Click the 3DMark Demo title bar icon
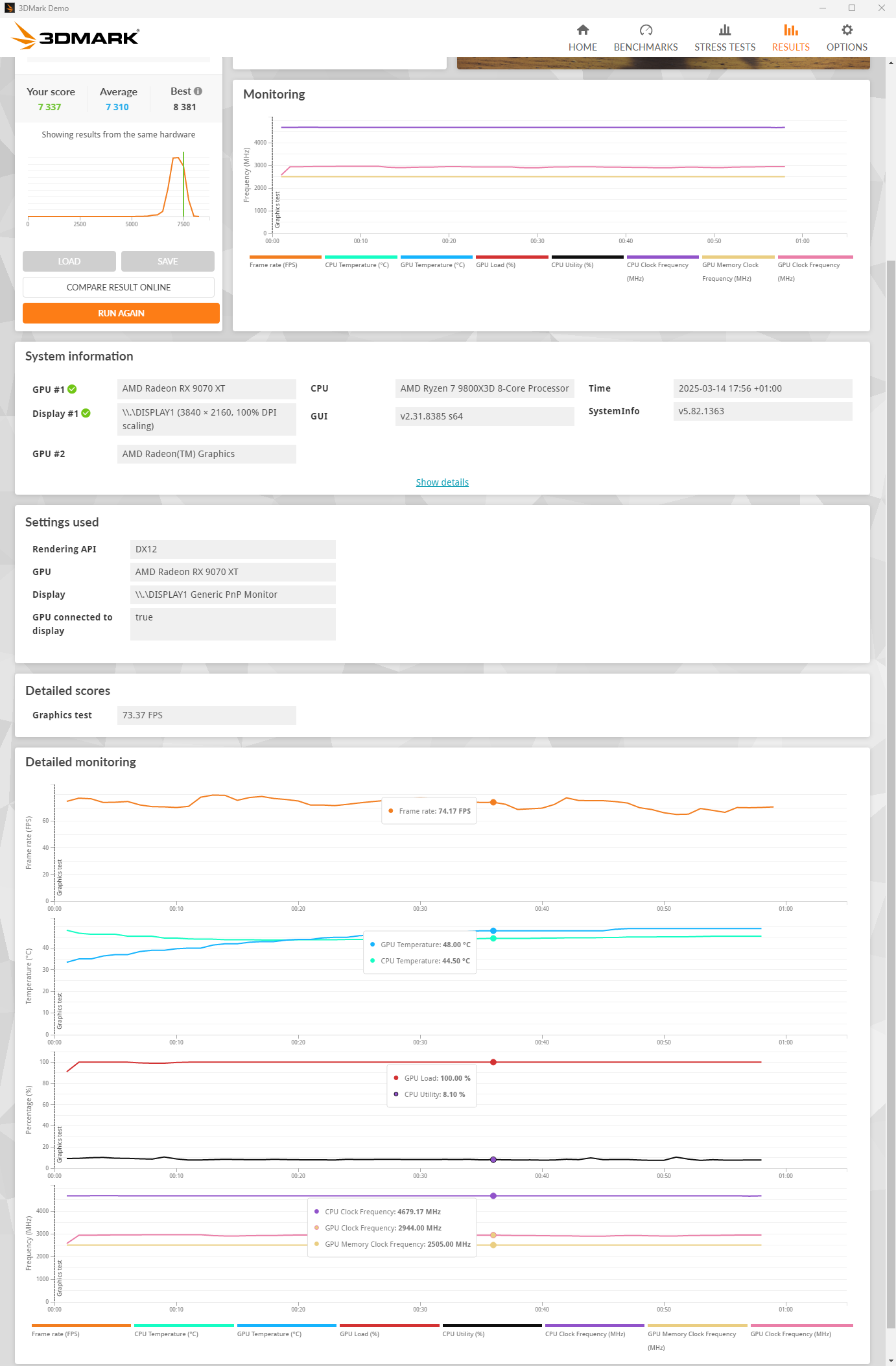The width and height of the screenshot is (896, 1366). point(9,8)
